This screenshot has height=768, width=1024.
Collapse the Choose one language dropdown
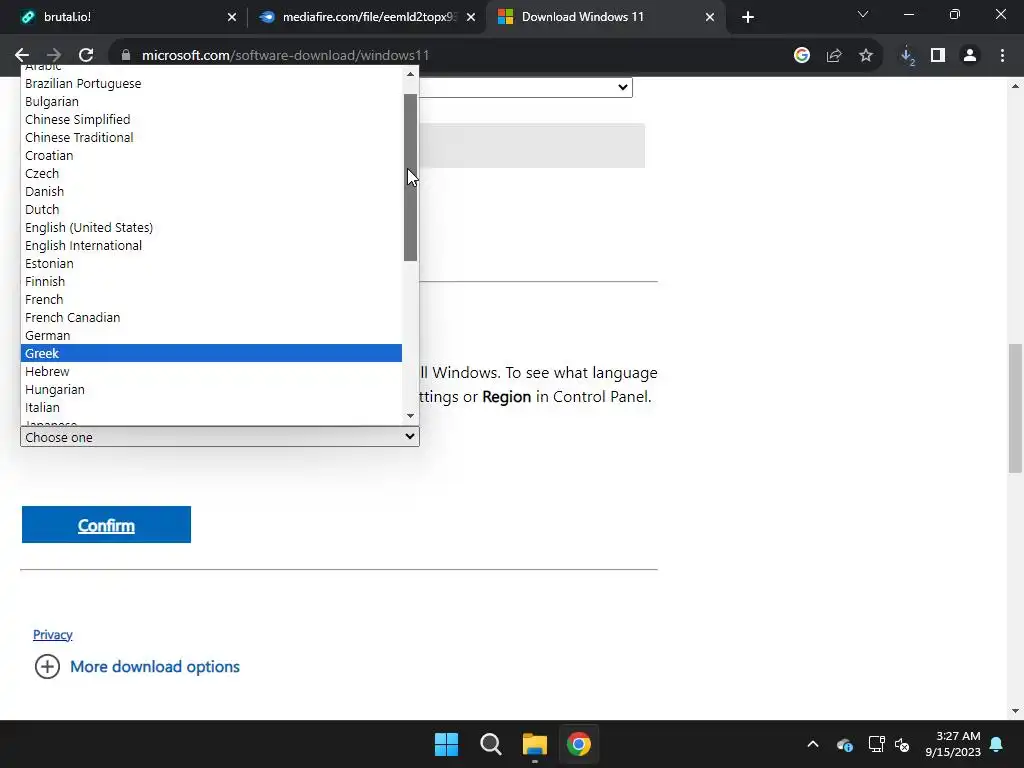(219, 437)
